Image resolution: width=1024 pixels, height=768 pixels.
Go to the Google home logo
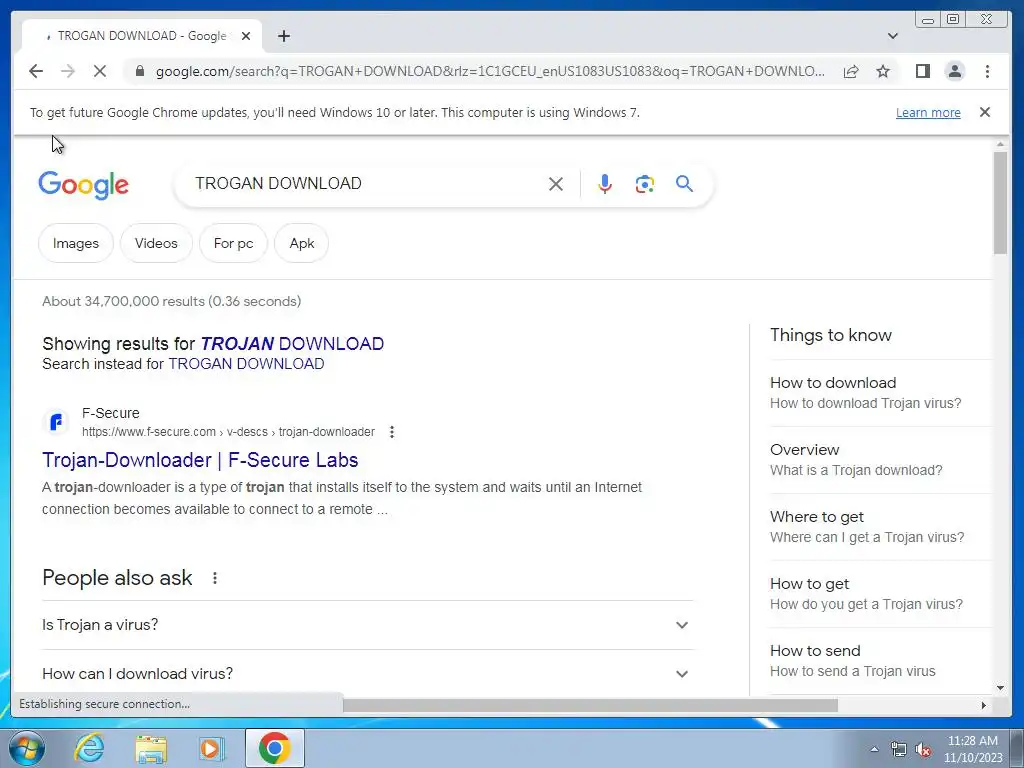click(84, 185)
